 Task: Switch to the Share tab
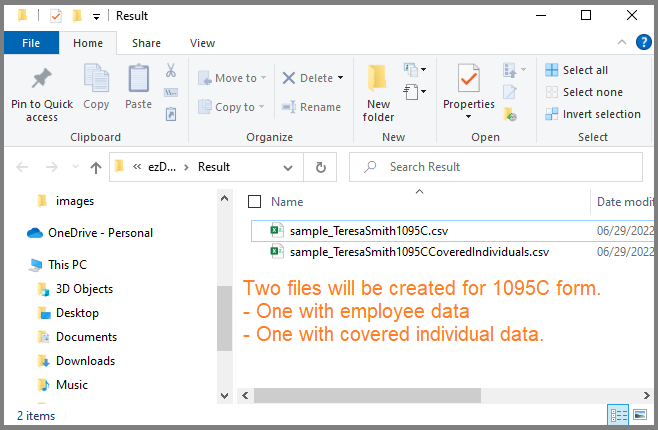click(x=146, y=43)
